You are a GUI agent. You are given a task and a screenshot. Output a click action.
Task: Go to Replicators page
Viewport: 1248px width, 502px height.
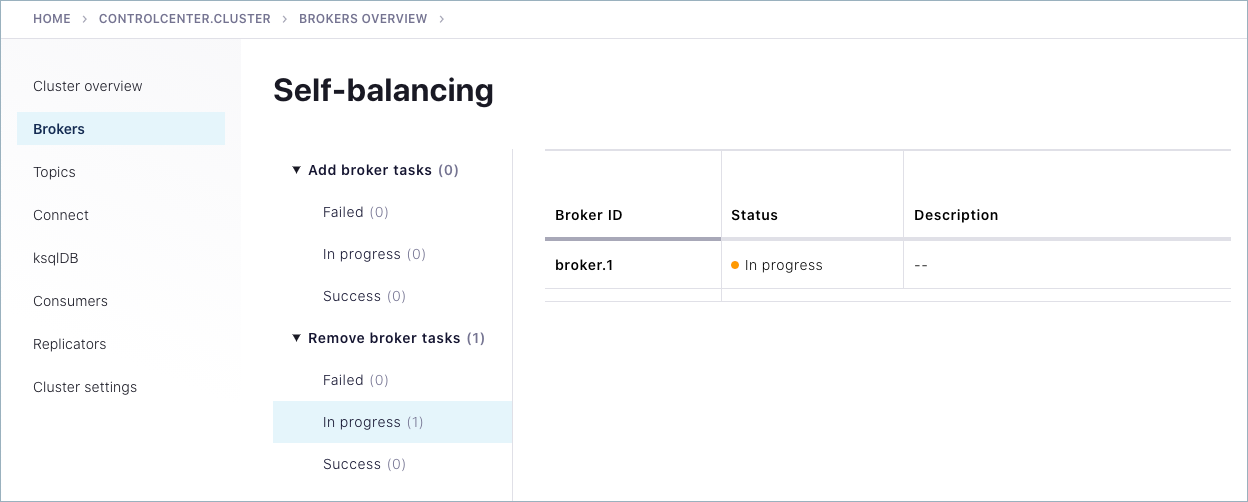[x=69, y=344]
